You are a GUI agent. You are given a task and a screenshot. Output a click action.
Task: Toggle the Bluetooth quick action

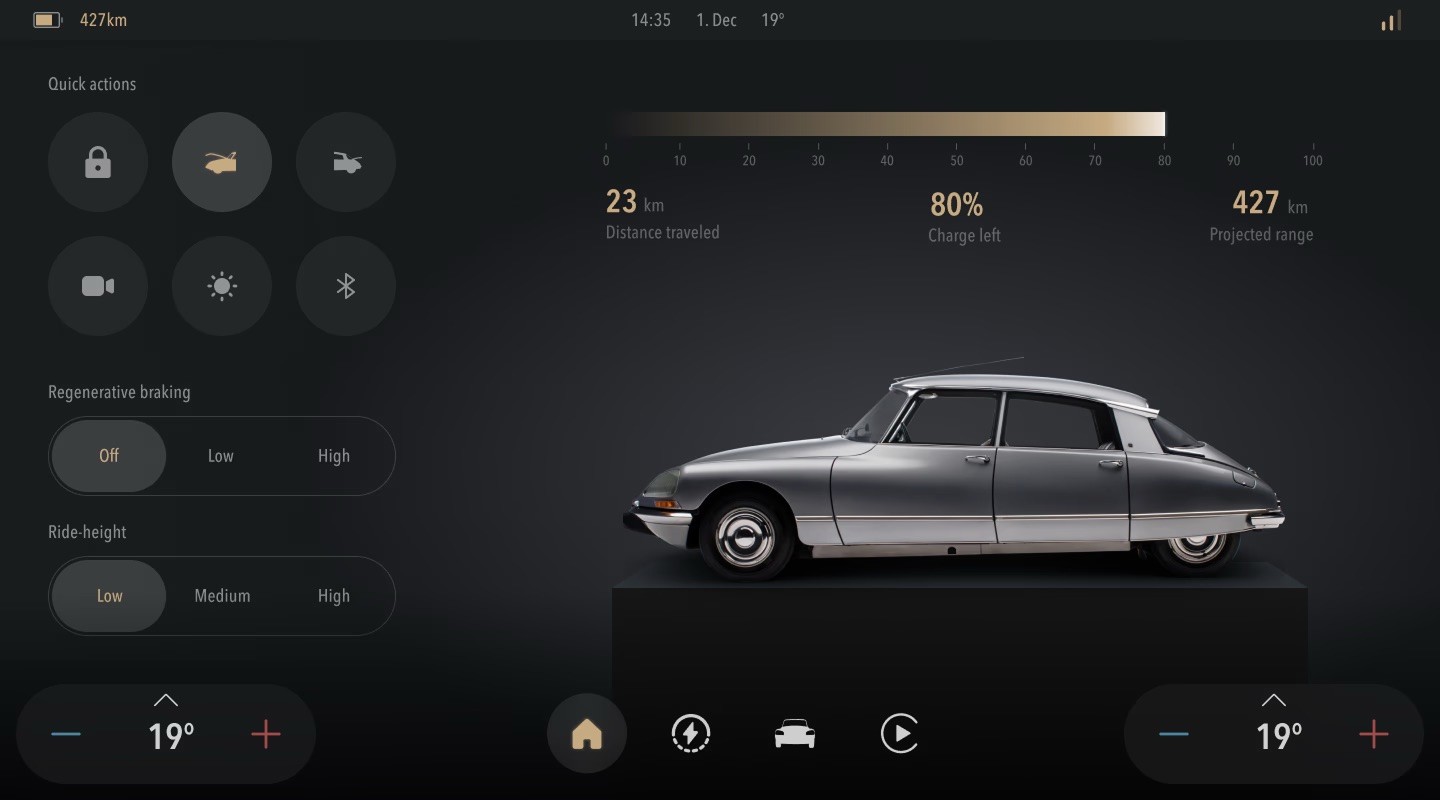346,286
